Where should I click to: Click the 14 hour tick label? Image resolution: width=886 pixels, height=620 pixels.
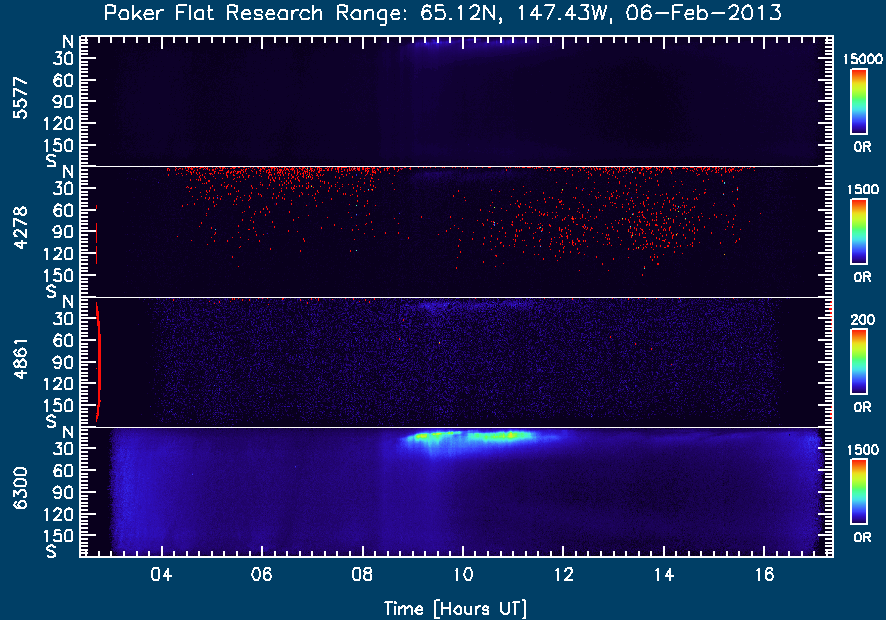[664, 575]
